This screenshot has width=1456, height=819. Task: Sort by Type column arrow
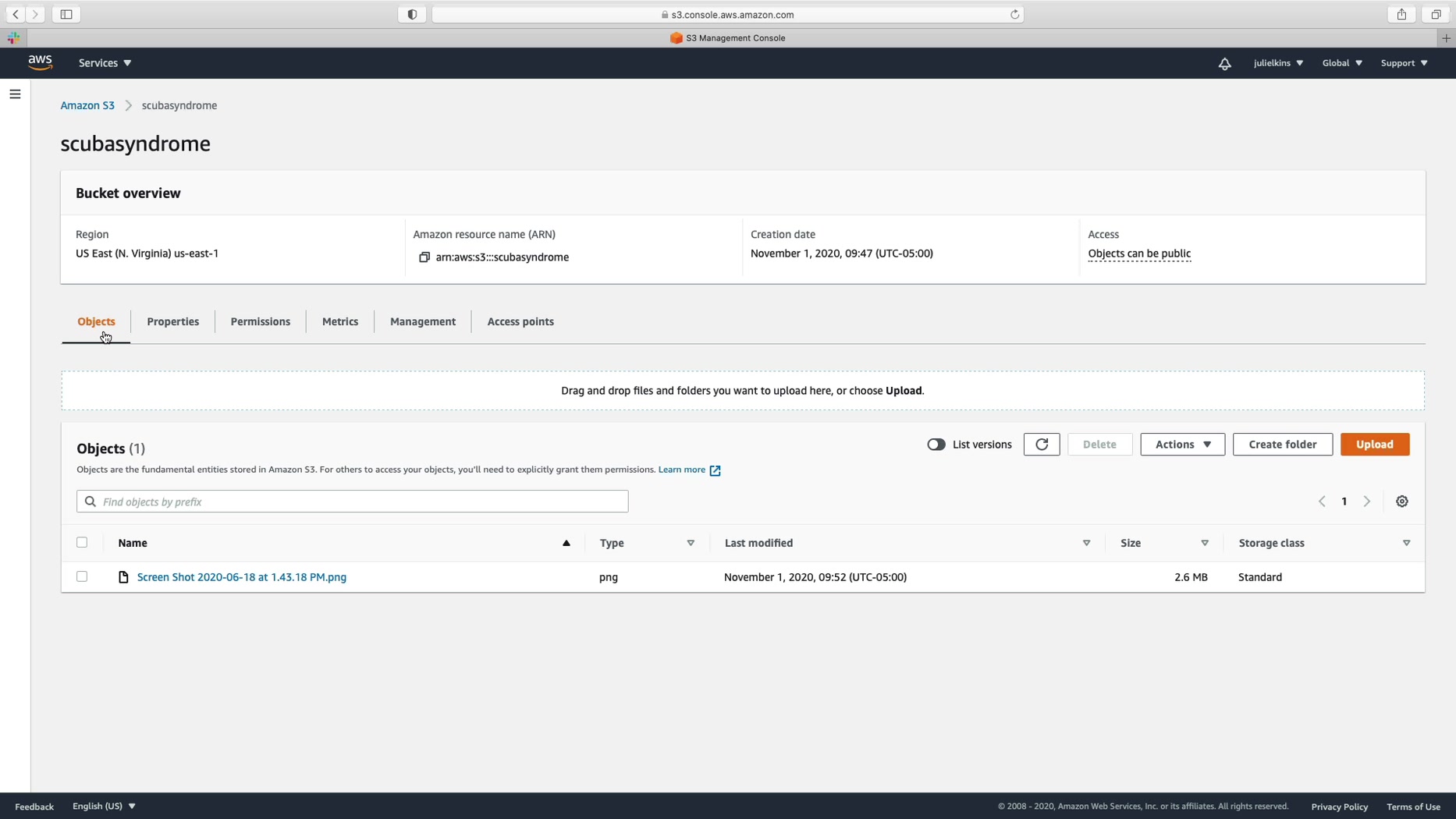coord(691,543)
